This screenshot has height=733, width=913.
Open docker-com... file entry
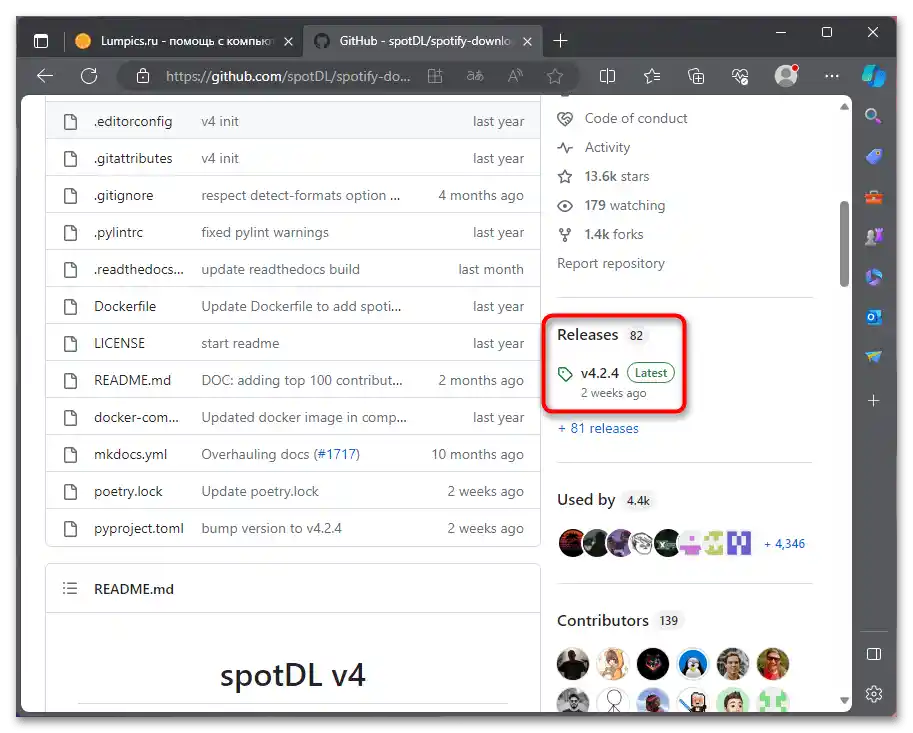[x=136, y=417]
